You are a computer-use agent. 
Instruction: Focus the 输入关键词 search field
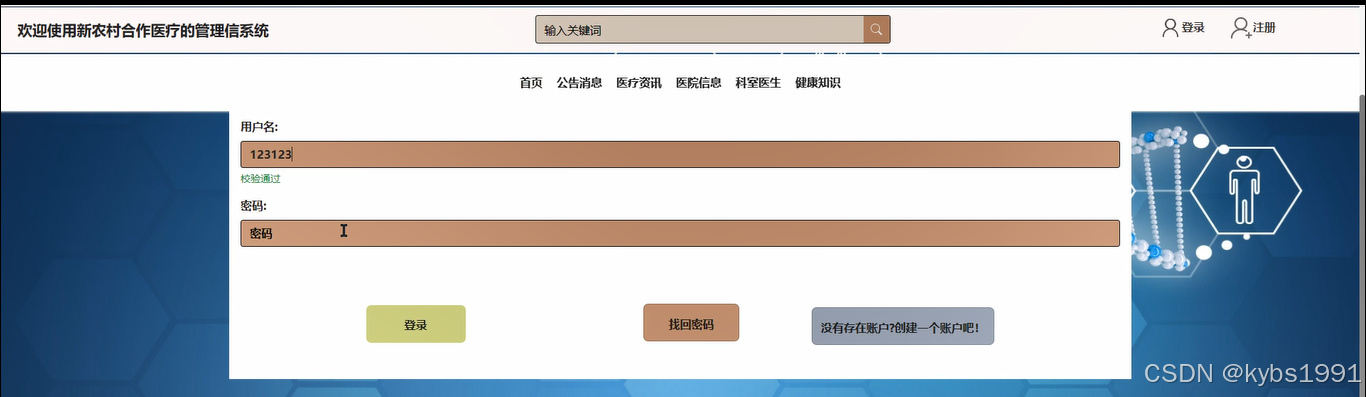coord(699,30)
